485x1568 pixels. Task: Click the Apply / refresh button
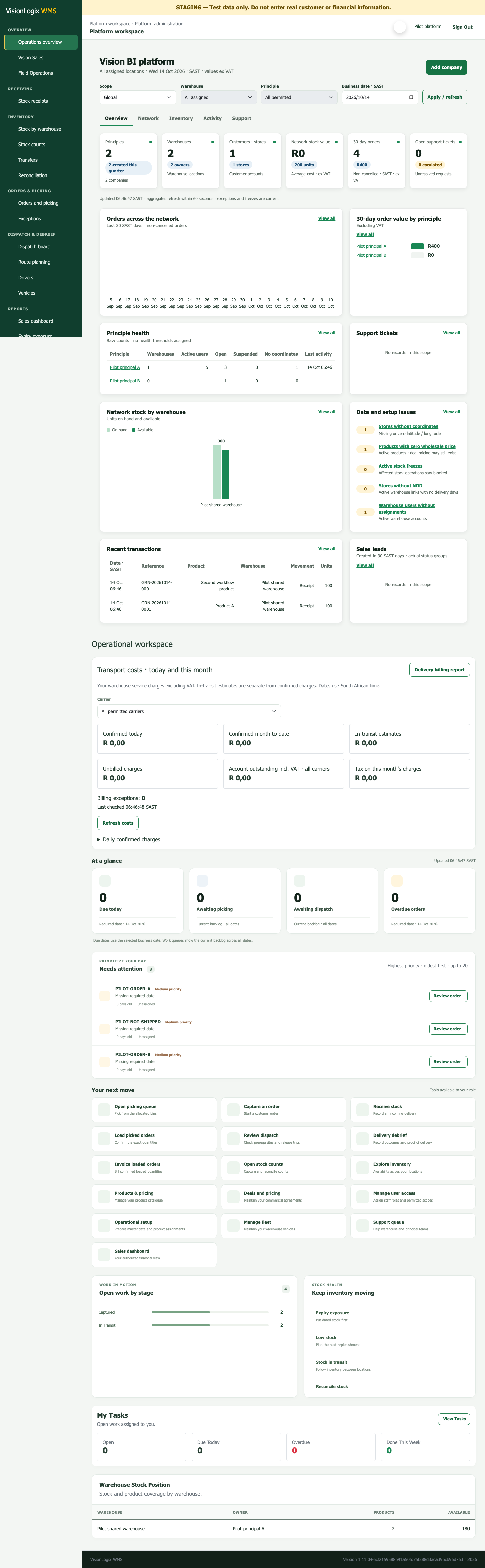[445, 97]
